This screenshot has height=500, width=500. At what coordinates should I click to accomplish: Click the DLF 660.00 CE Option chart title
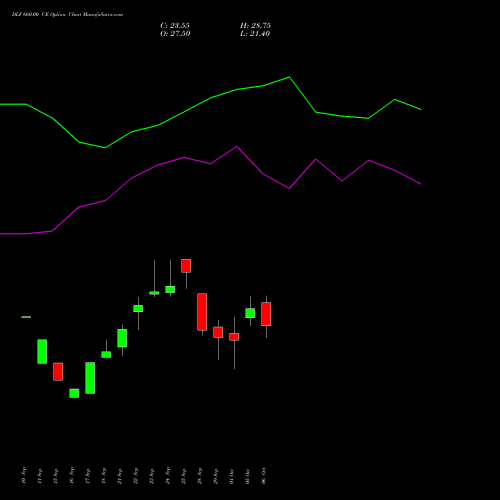(67, 15)
